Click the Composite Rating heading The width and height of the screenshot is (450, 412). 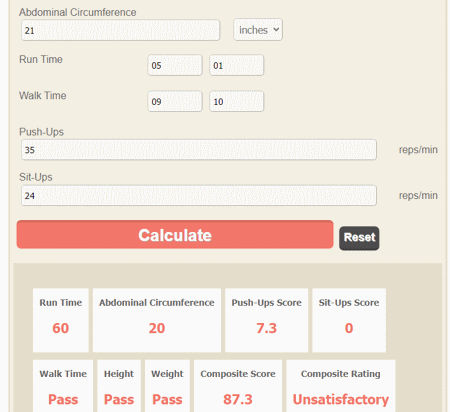(341, 374)
